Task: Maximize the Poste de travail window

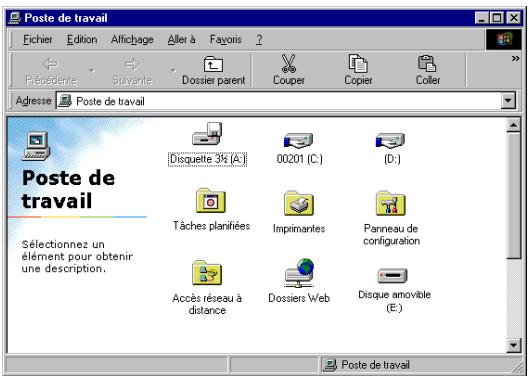Action: [x=497, y=18]
